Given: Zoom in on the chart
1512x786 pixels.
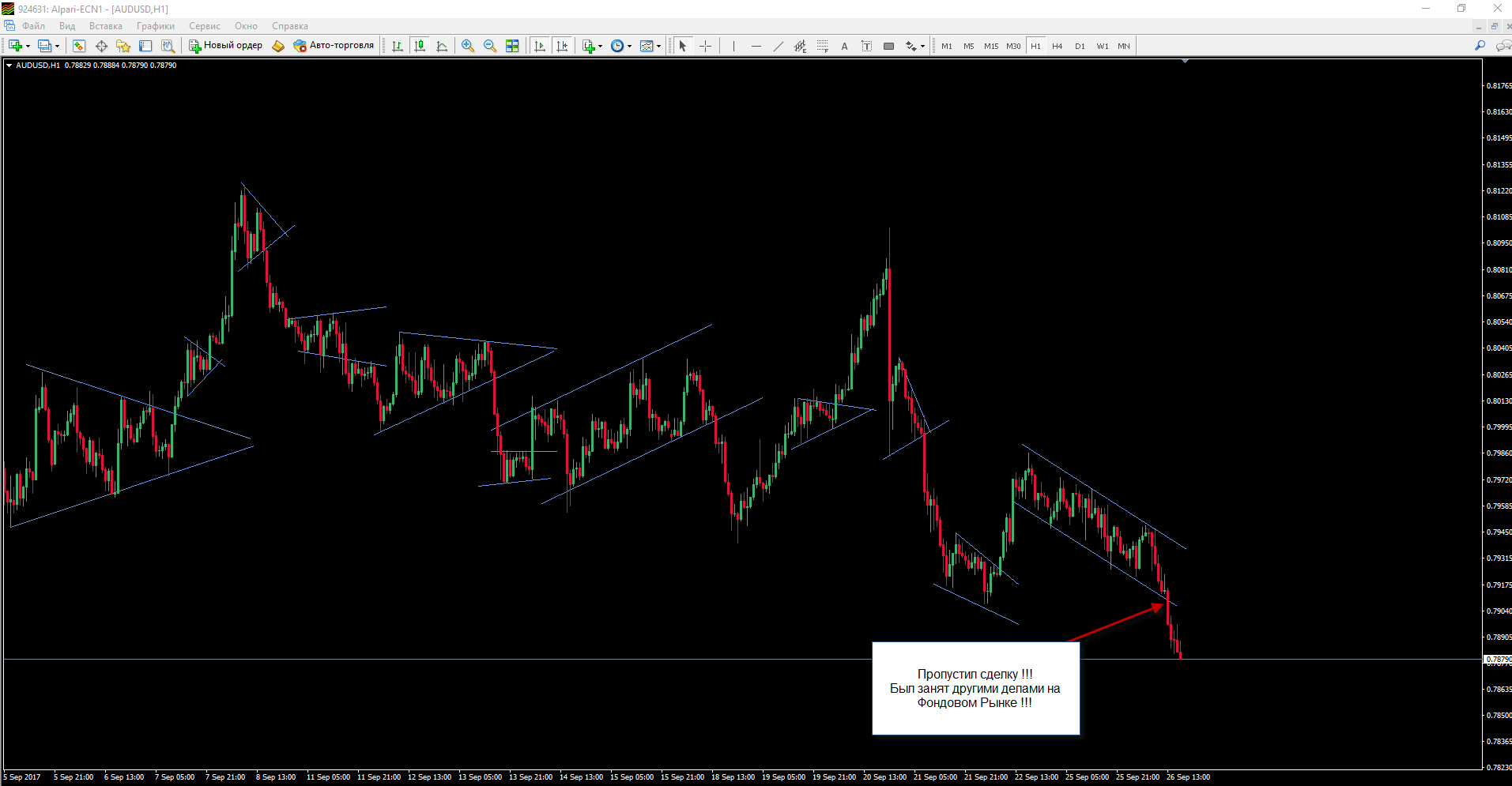Looking at the screenshot, I should 468,46.
